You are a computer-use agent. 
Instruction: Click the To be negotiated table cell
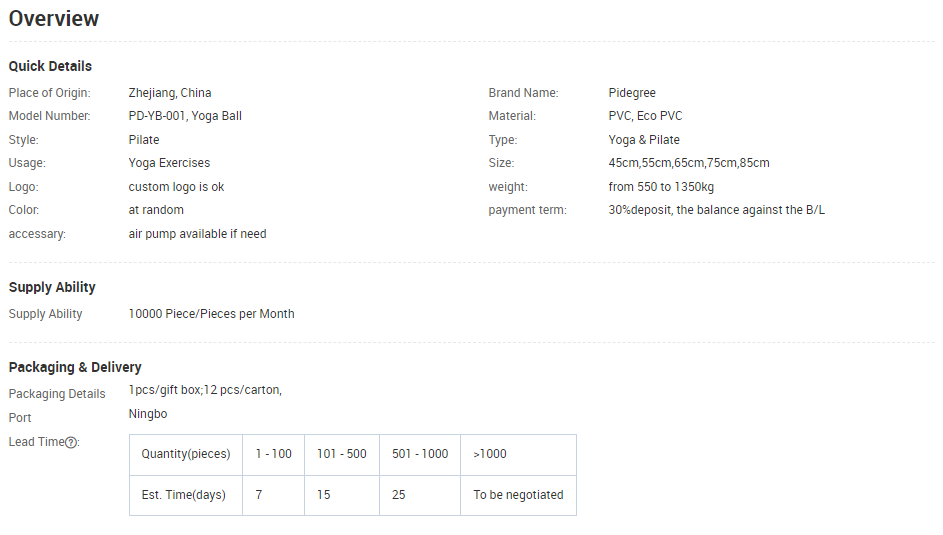pos(518,495)
